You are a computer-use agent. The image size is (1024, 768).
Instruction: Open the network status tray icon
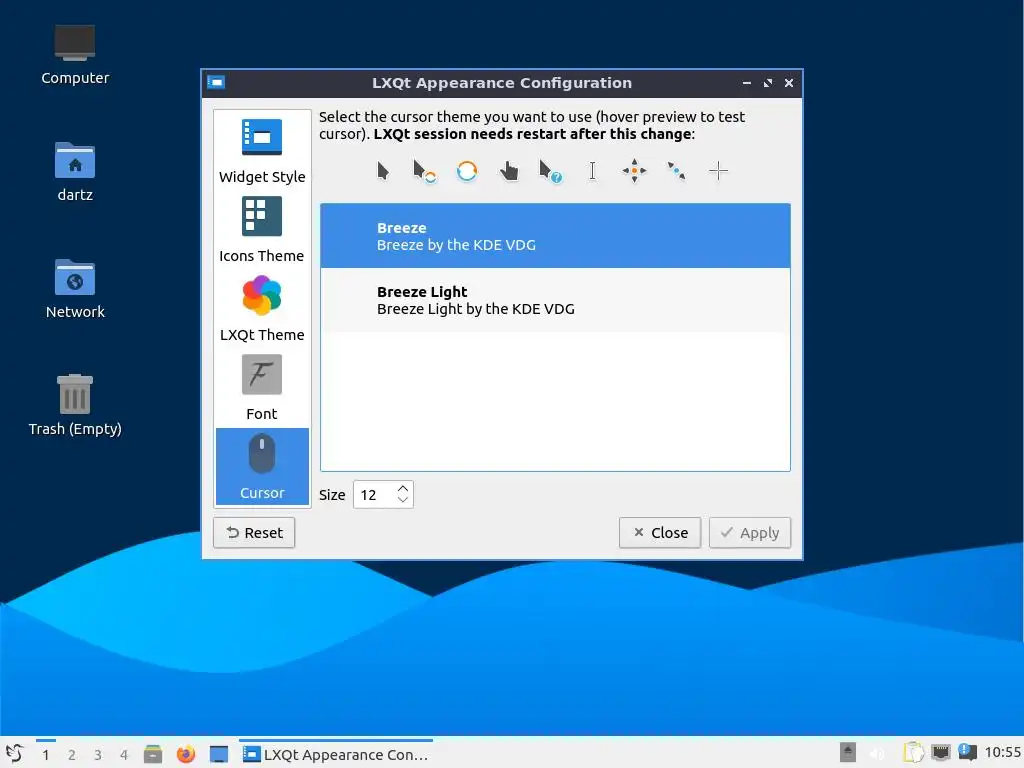pyautogui.click(x=940, y=753)
